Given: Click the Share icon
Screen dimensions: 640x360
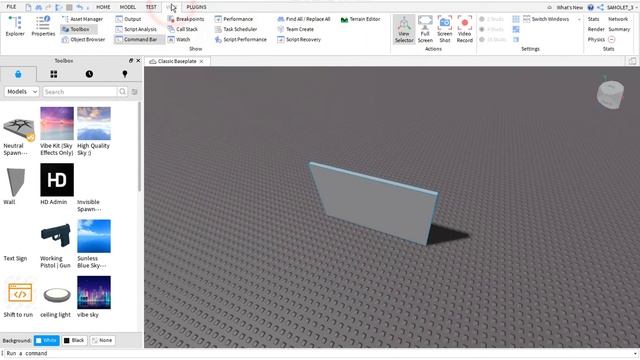Looking at the screenshot, I should click(x=600, y=7).
